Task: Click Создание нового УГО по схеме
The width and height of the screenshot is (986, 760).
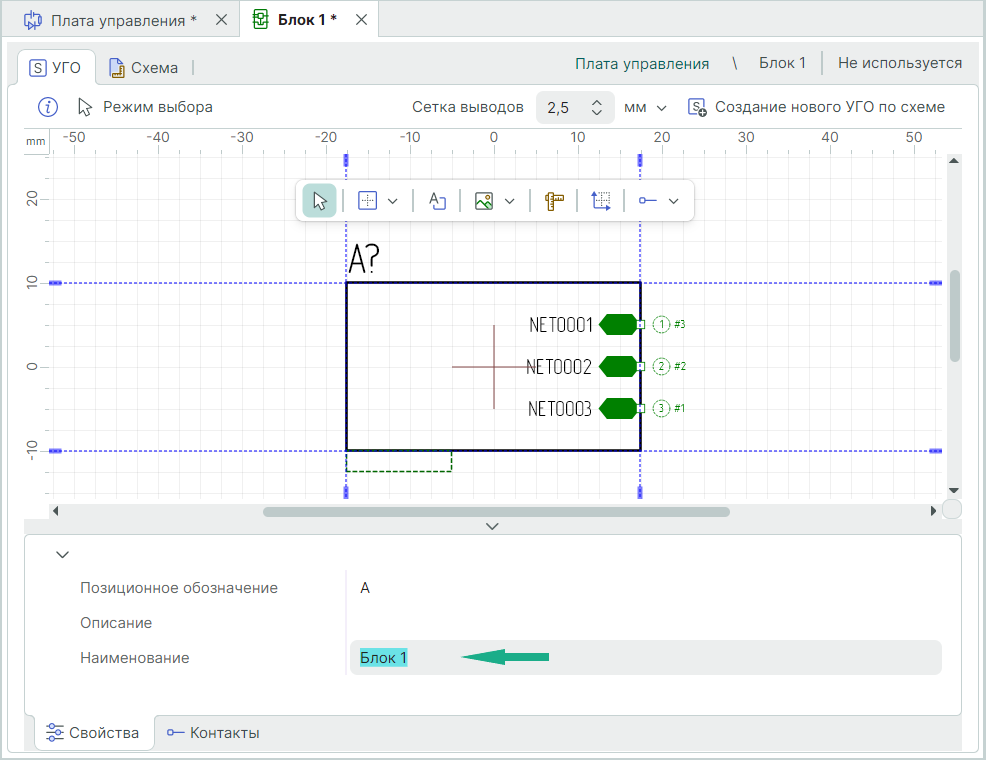Action: 816,107
